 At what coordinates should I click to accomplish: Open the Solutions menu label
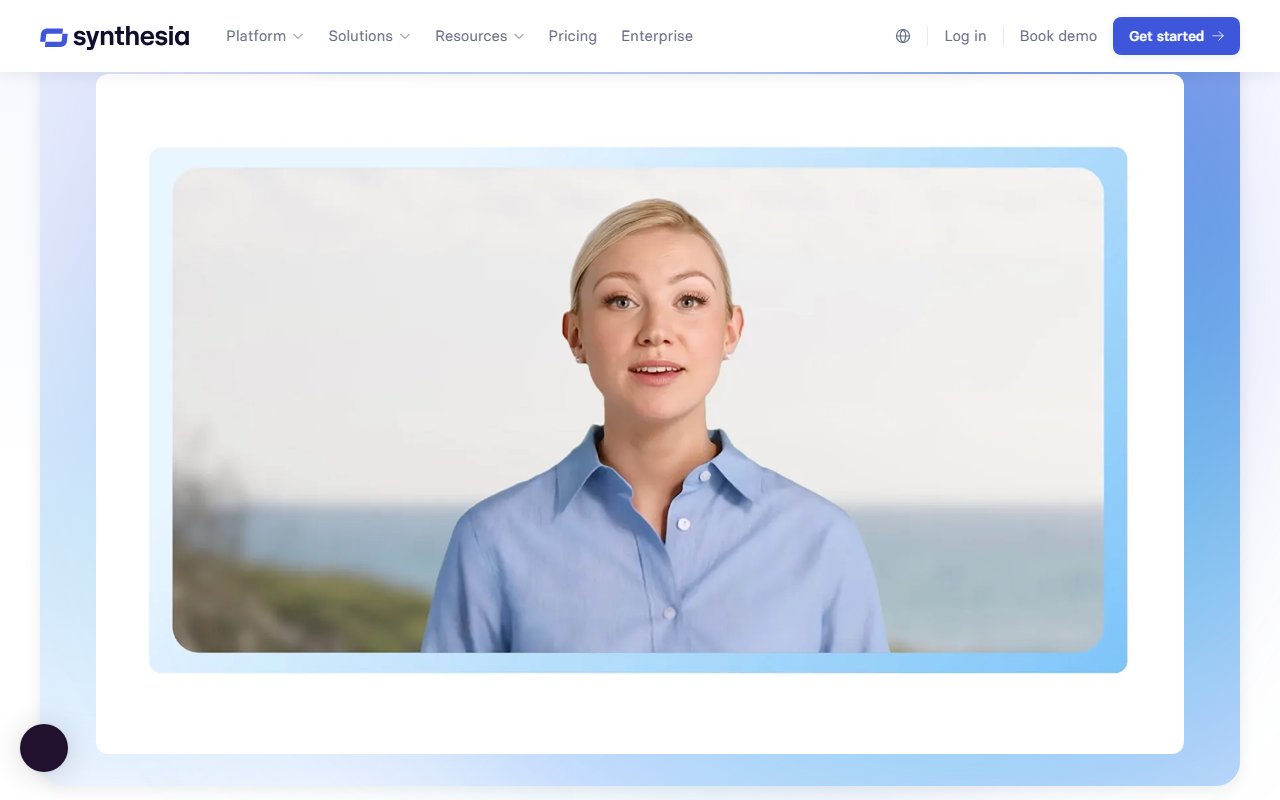click(360, 36)
